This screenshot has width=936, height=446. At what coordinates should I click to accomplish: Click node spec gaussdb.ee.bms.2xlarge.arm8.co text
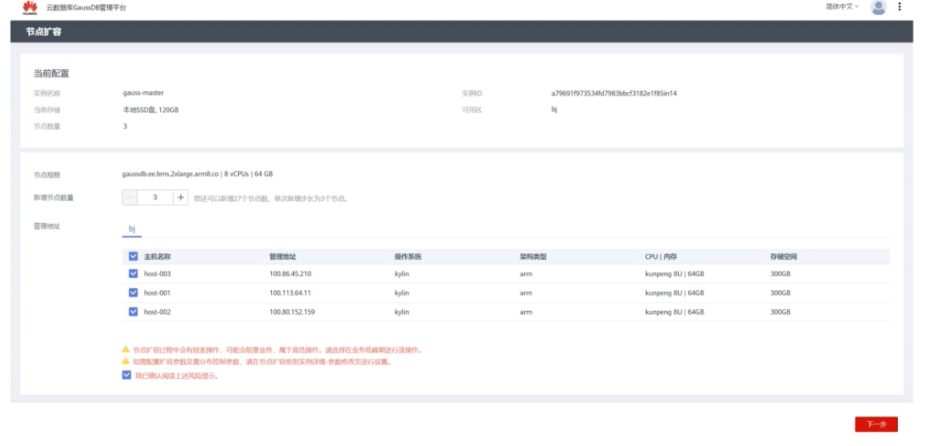[171, 174]
